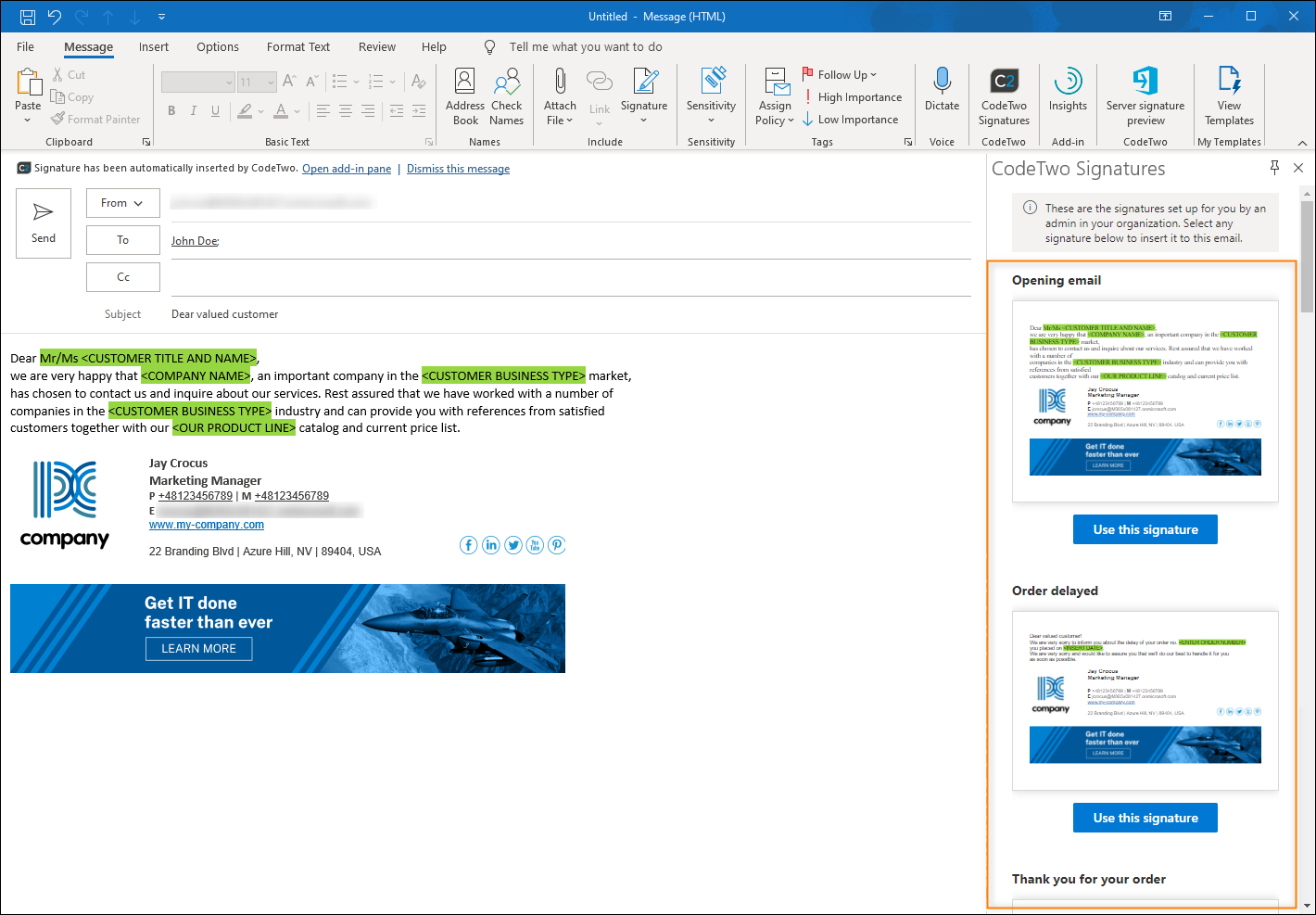Open the Format Text tab

point(298,47)
